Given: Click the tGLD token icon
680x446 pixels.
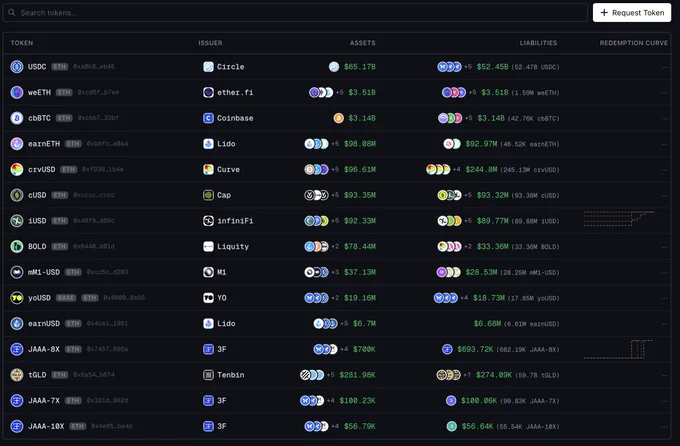Looking at the screenshot, I should click(17, 374).
